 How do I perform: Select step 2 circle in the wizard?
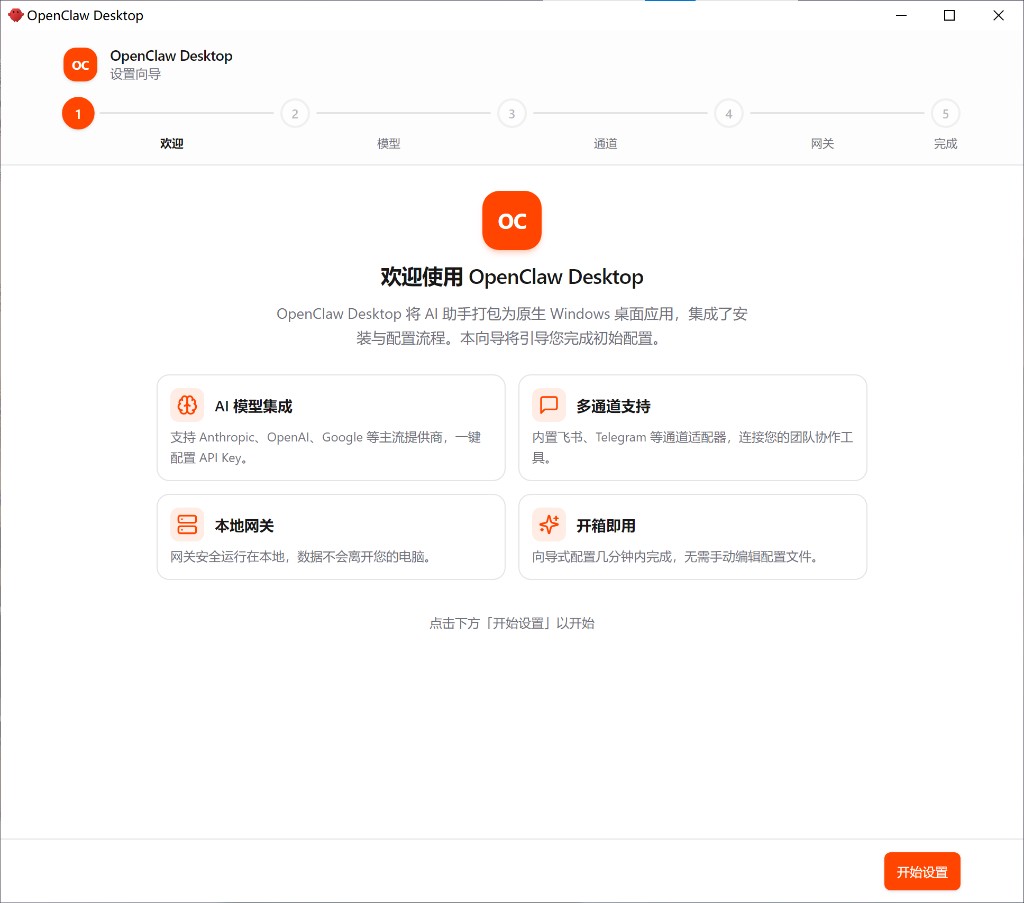[x=295, y=114]
